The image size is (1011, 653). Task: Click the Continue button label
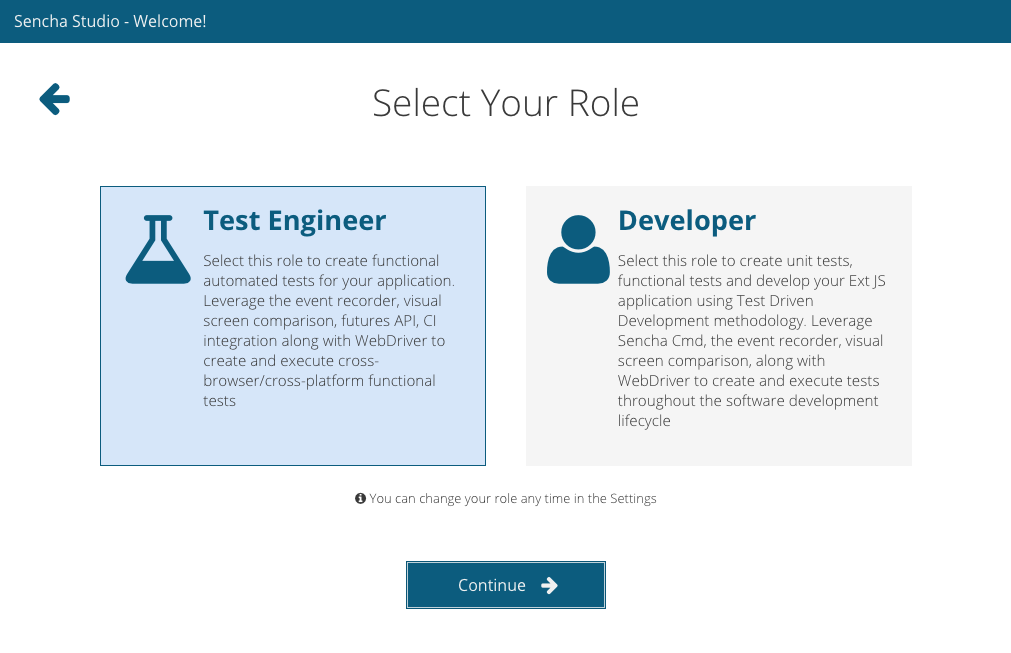(492, 585)
